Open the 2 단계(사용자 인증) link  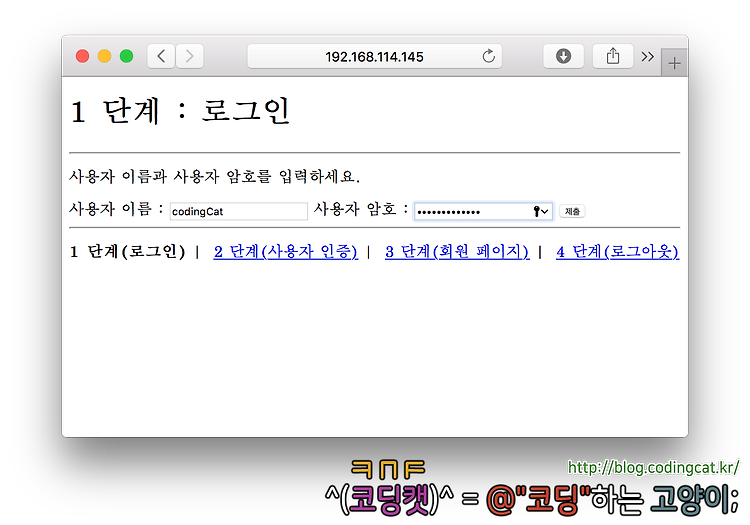point(286,252)
